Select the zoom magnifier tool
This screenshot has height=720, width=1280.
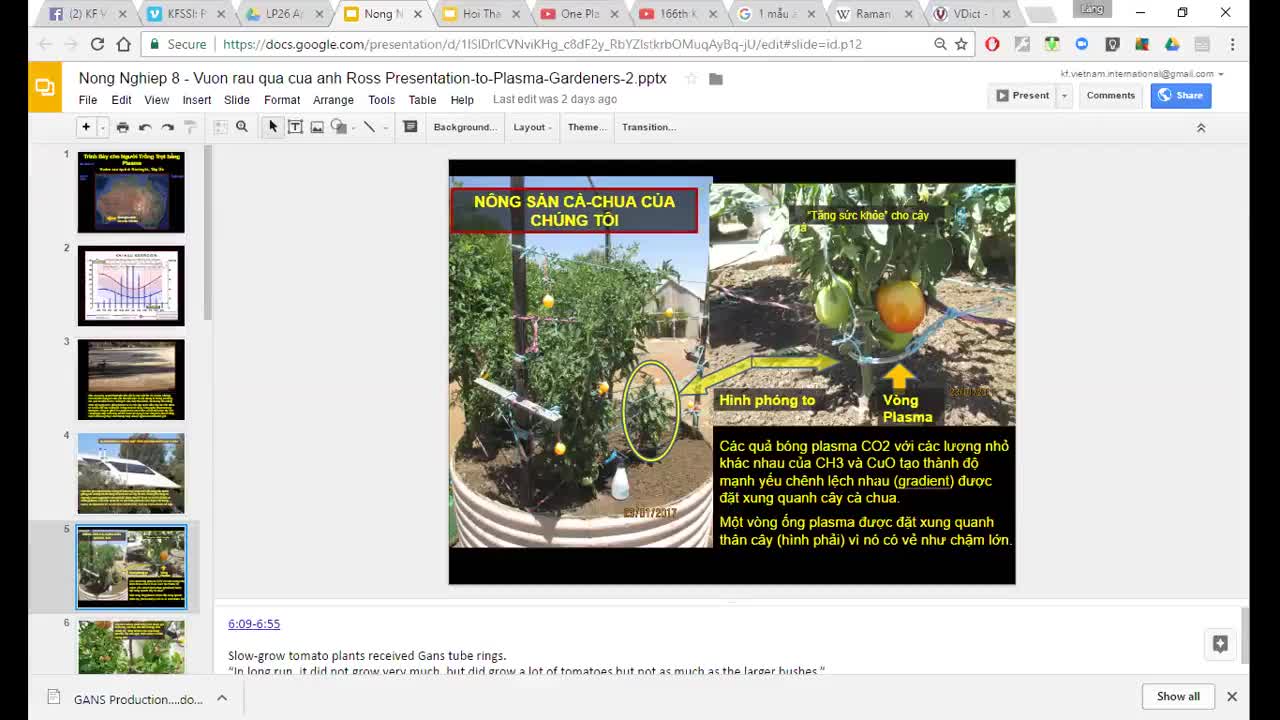point(242,127)
